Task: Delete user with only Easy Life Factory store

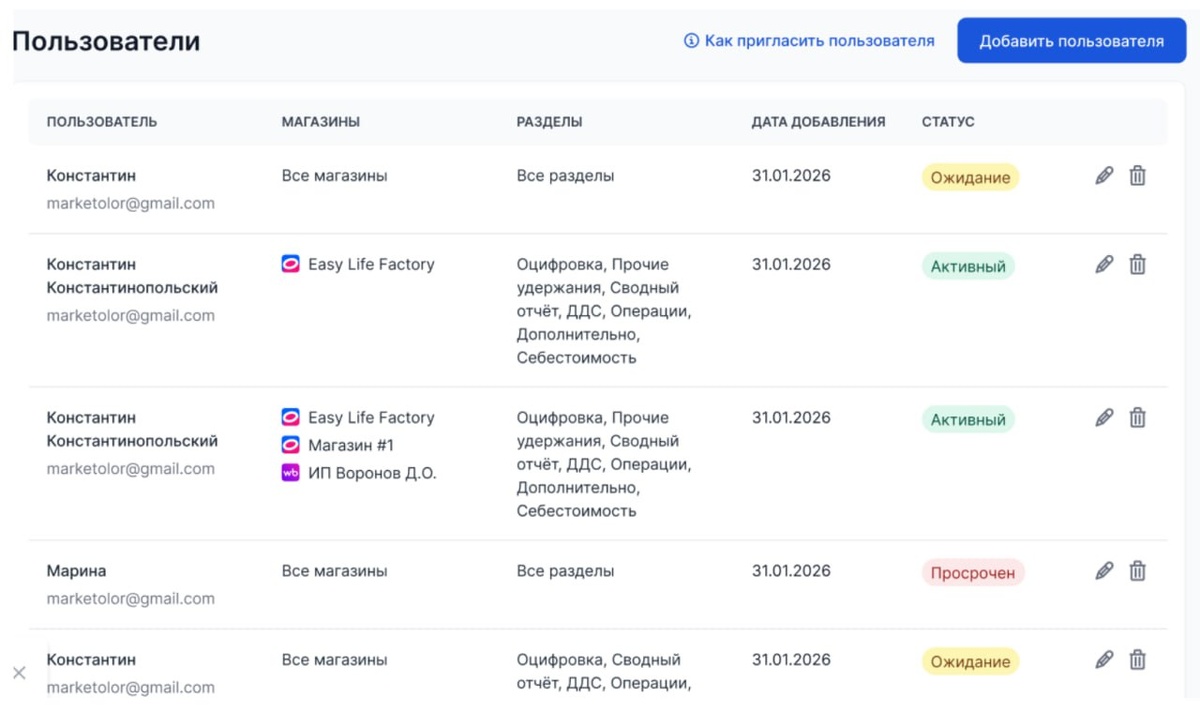Action: (x=1137, y=265)
